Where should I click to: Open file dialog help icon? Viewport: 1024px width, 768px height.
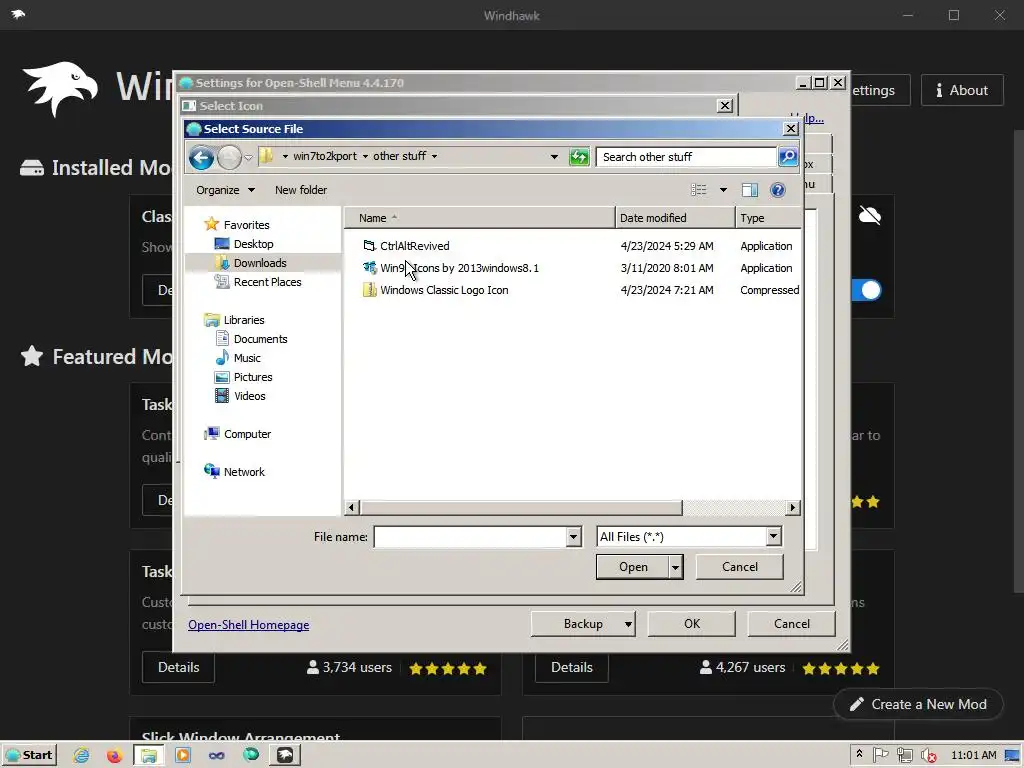click(x=777, y=190)
